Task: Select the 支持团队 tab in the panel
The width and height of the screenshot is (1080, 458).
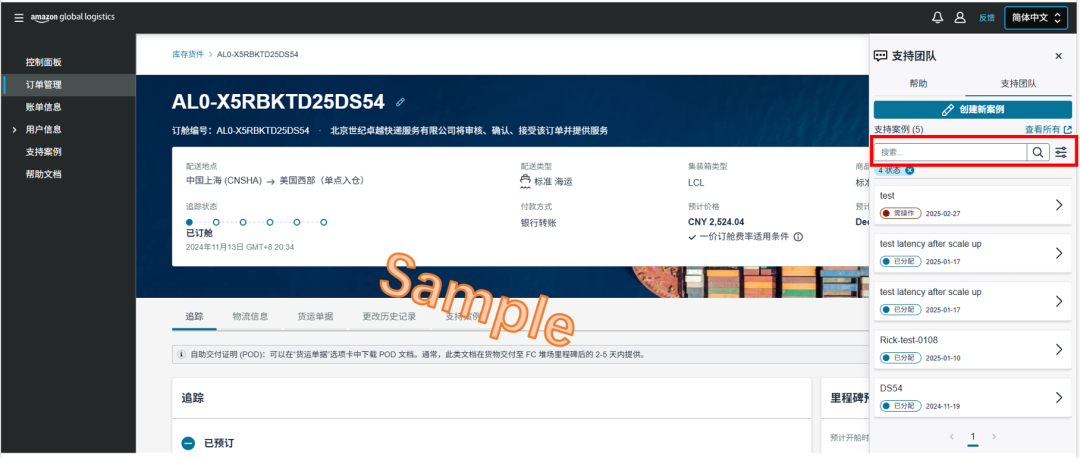Action: 1019,83
